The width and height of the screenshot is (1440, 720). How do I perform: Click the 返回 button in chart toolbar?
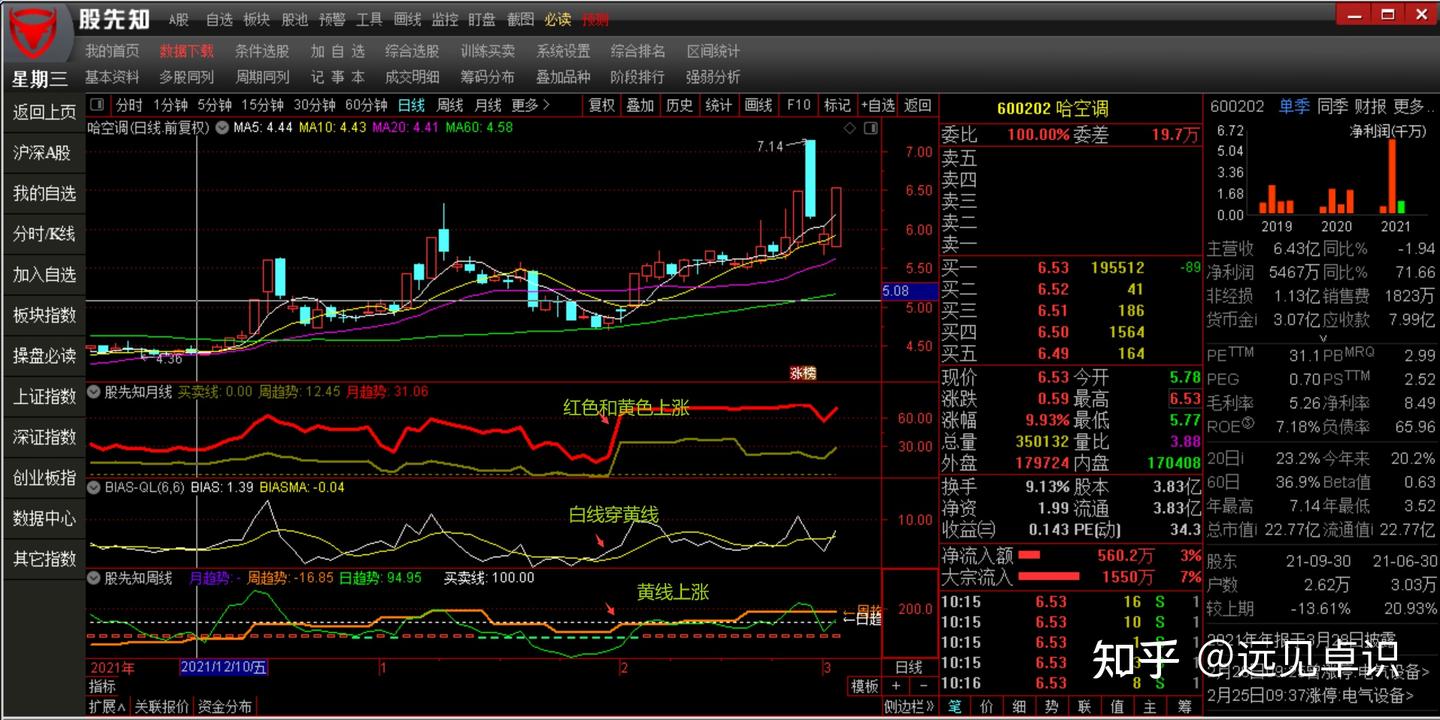917,105
